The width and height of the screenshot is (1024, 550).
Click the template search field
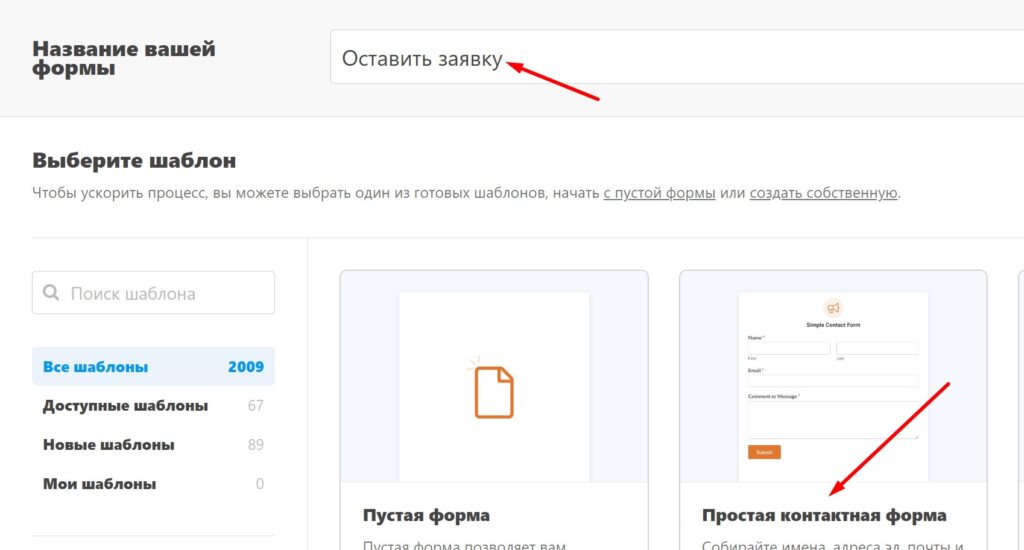click(x=153, y=293)
